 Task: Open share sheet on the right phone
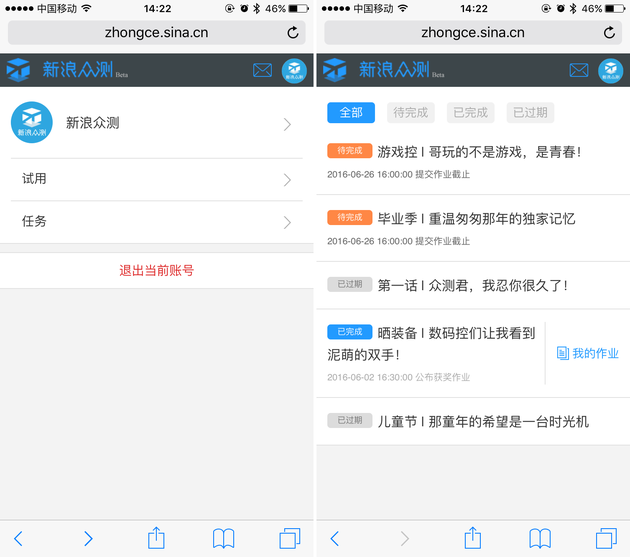[x=472, y=538]
